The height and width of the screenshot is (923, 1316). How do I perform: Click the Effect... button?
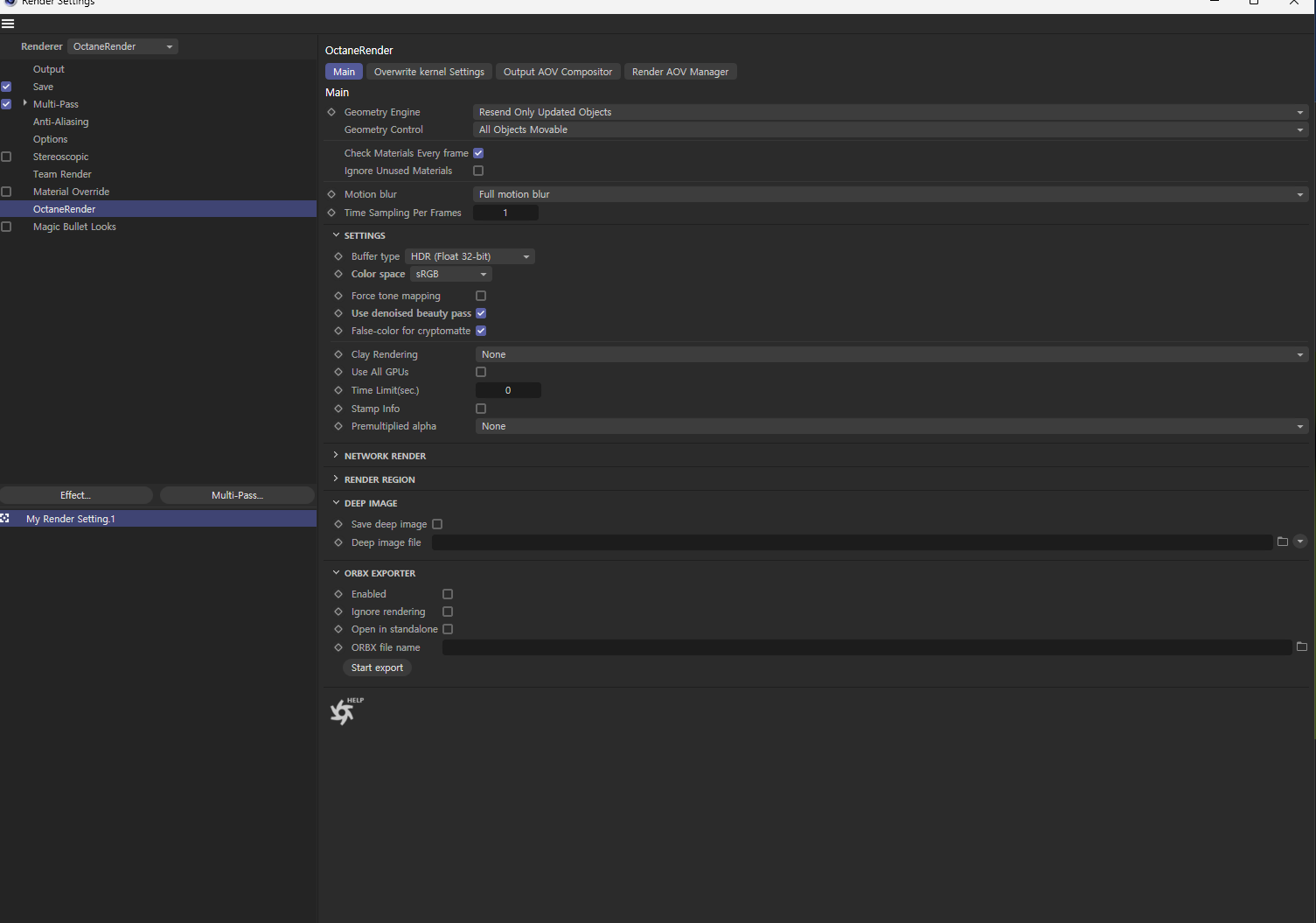click(x=76, y=495)
